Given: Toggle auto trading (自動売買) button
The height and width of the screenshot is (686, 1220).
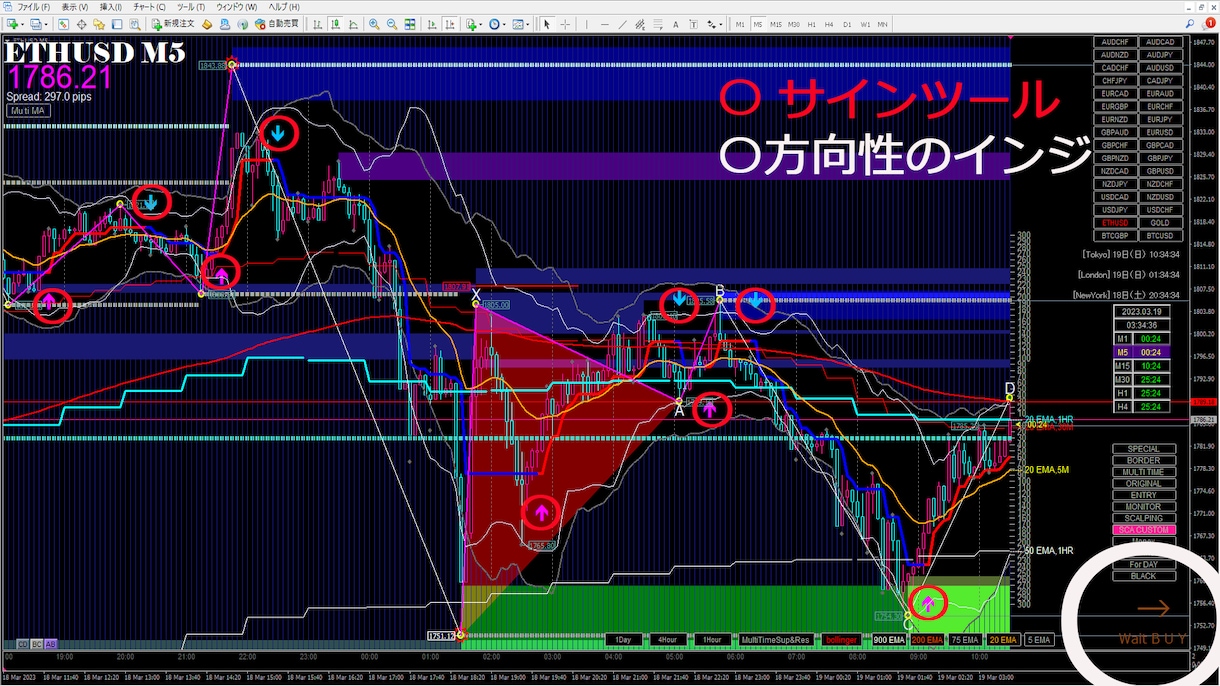Looking at the screenshot, I should [278, 23].
